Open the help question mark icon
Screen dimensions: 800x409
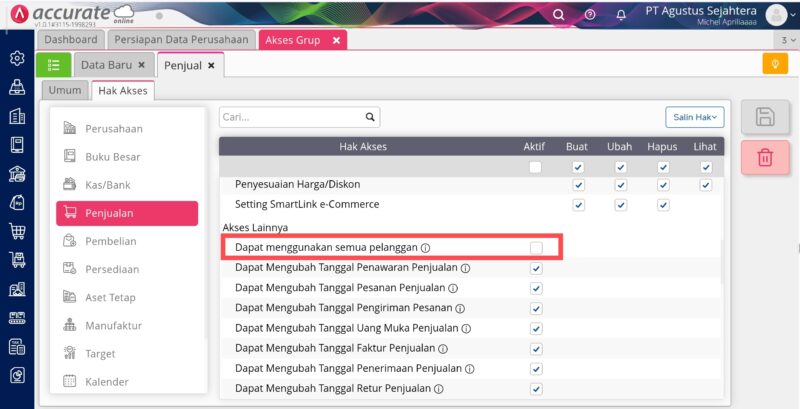tap(590, 15)
